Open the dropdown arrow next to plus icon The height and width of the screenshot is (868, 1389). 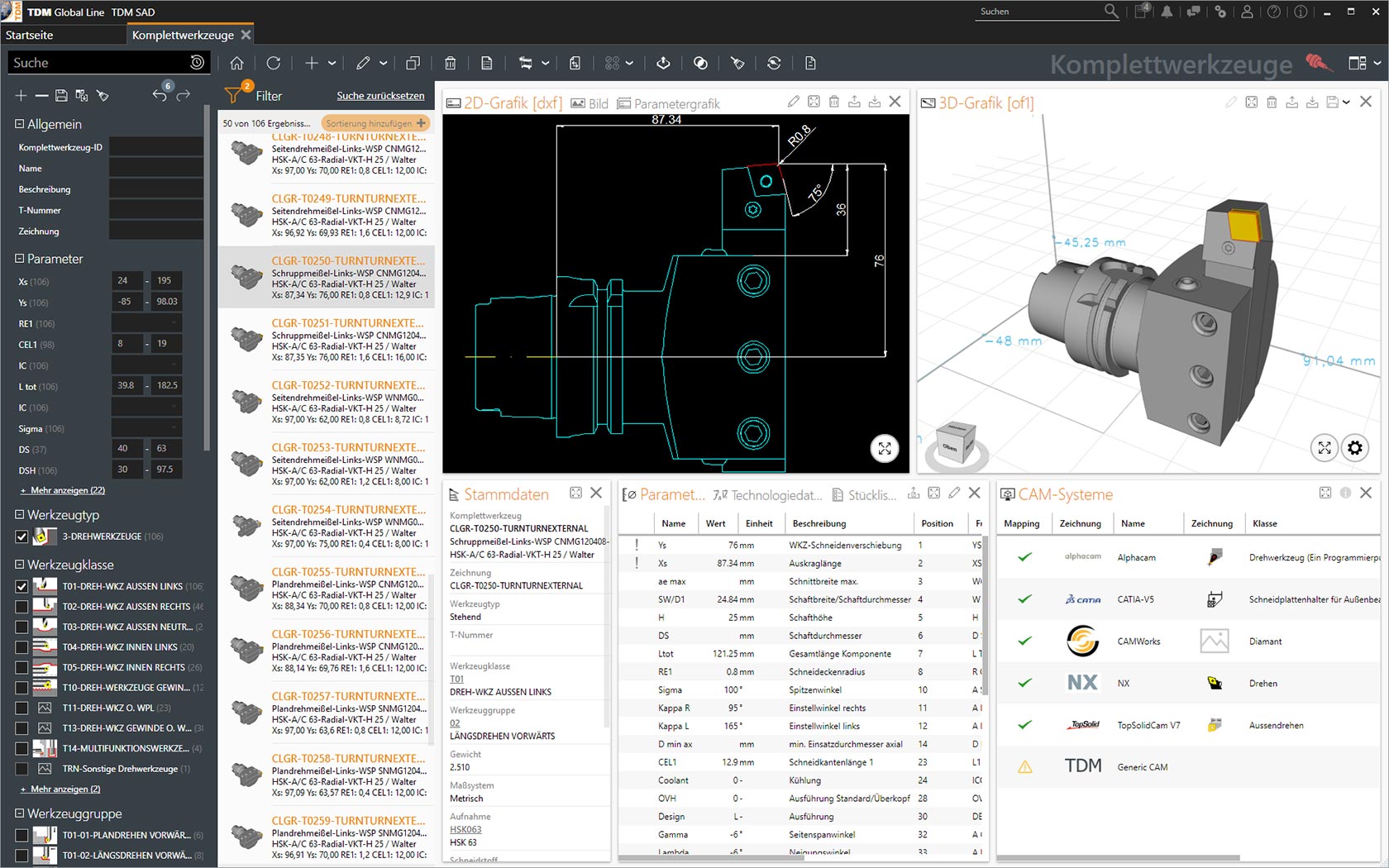point(332,63)
